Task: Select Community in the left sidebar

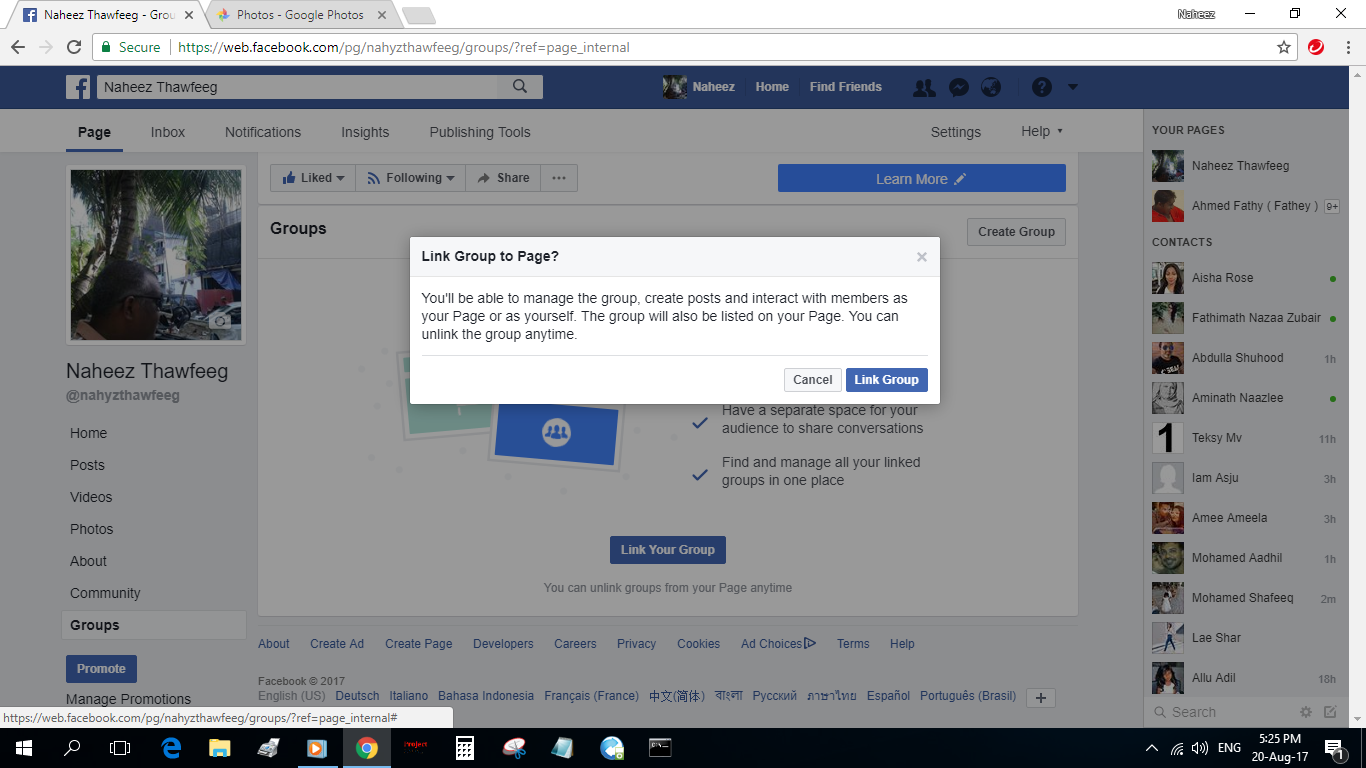Action: point(105,593)
